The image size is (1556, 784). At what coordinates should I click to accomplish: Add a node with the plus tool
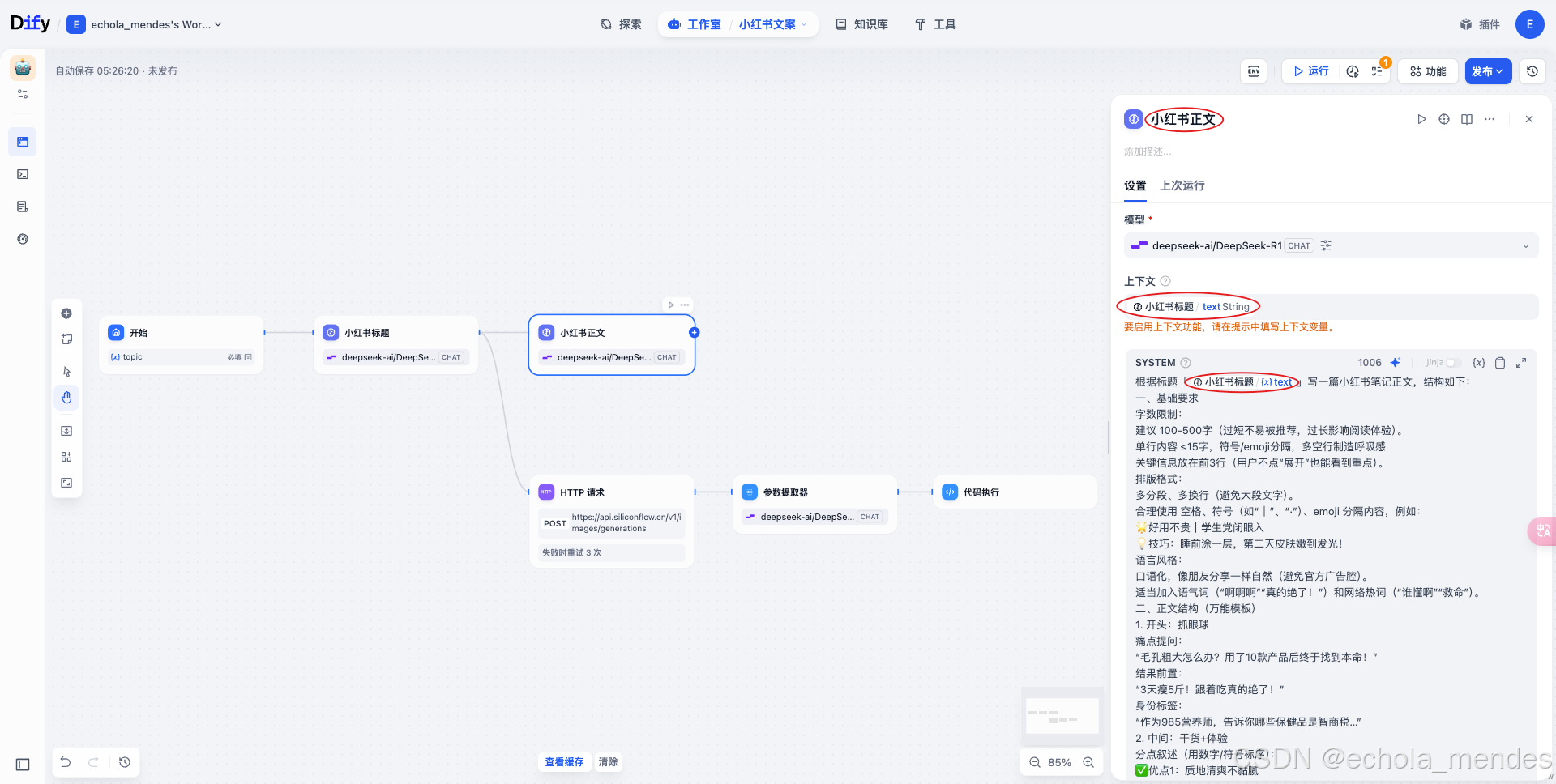tap(66, 313)
